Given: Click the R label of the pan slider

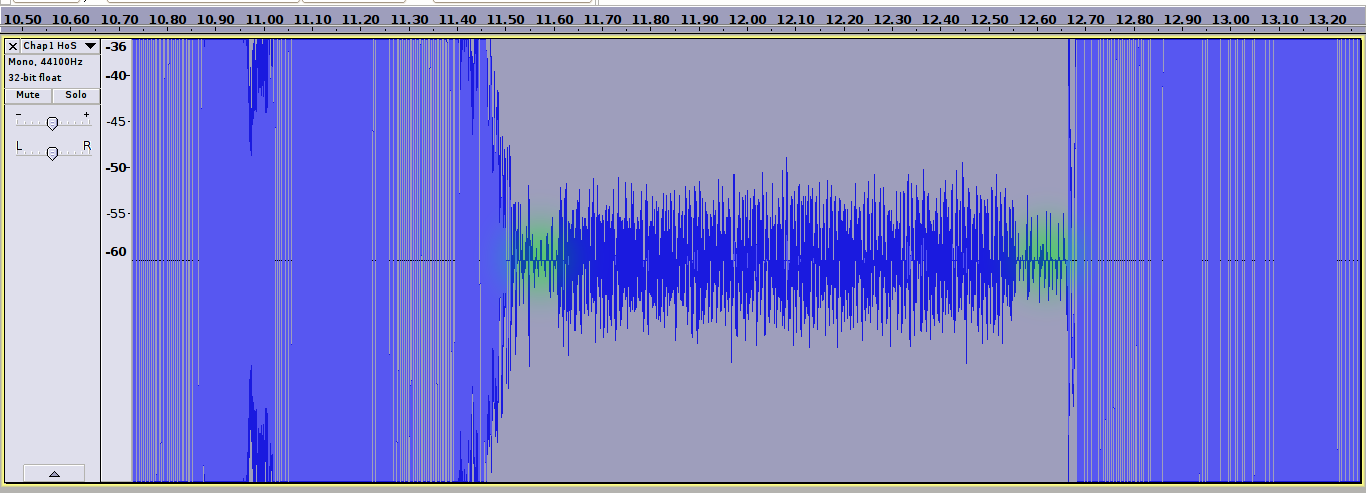Looking at the screenshot, I should (86, 146).
